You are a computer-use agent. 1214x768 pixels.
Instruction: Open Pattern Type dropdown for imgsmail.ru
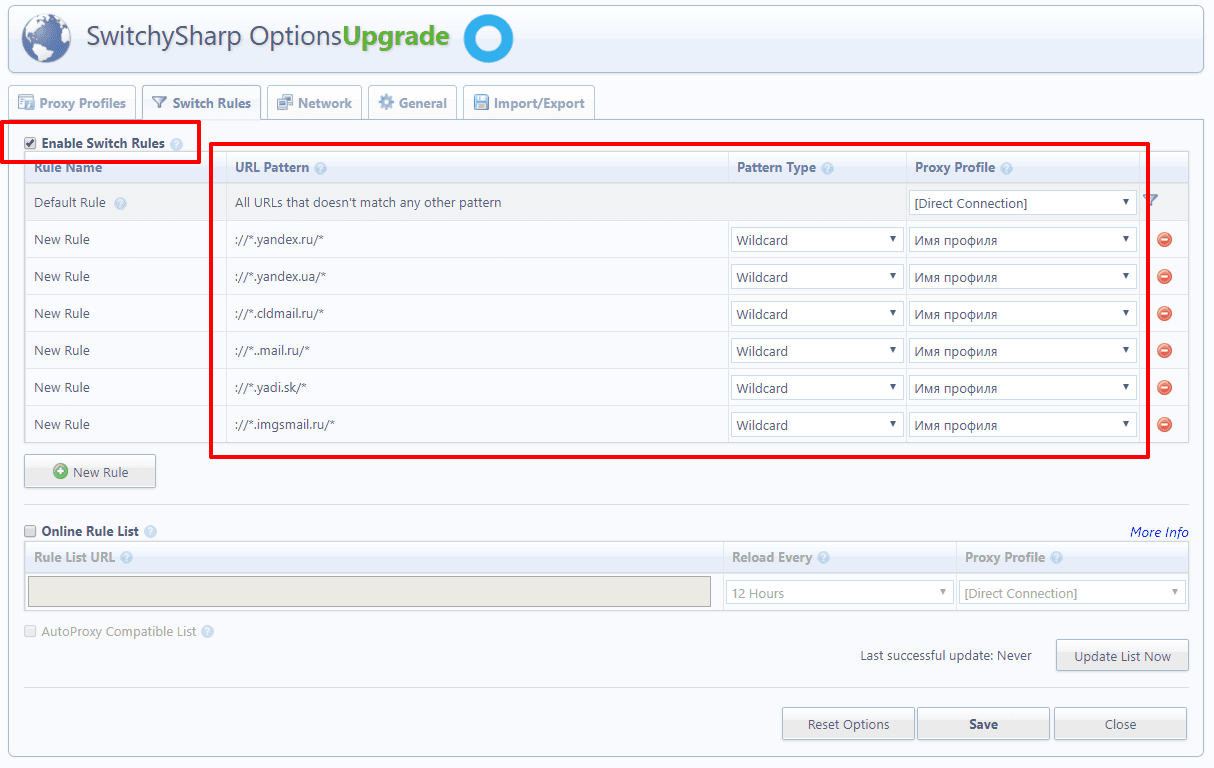817,425
